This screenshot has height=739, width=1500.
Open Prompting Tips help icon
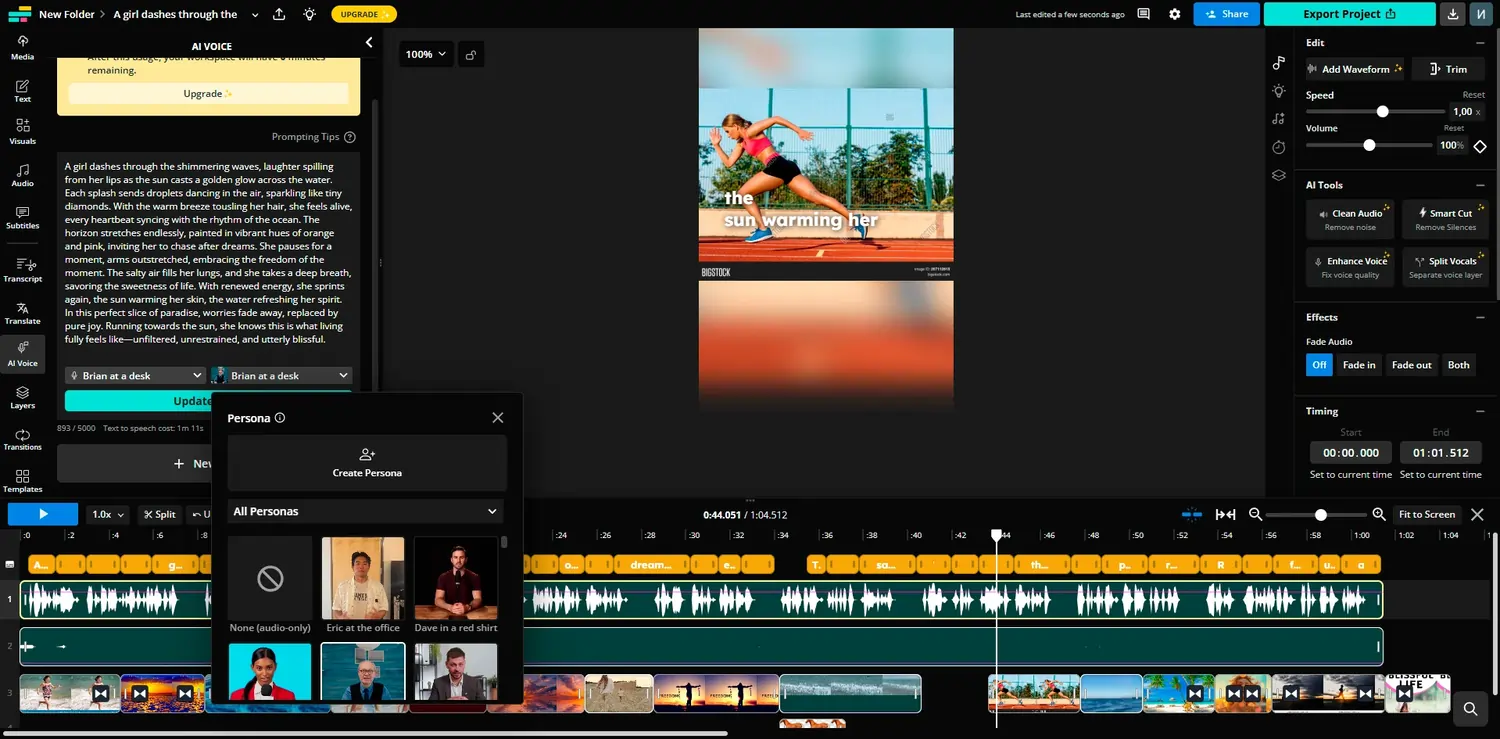coord(349,137)
